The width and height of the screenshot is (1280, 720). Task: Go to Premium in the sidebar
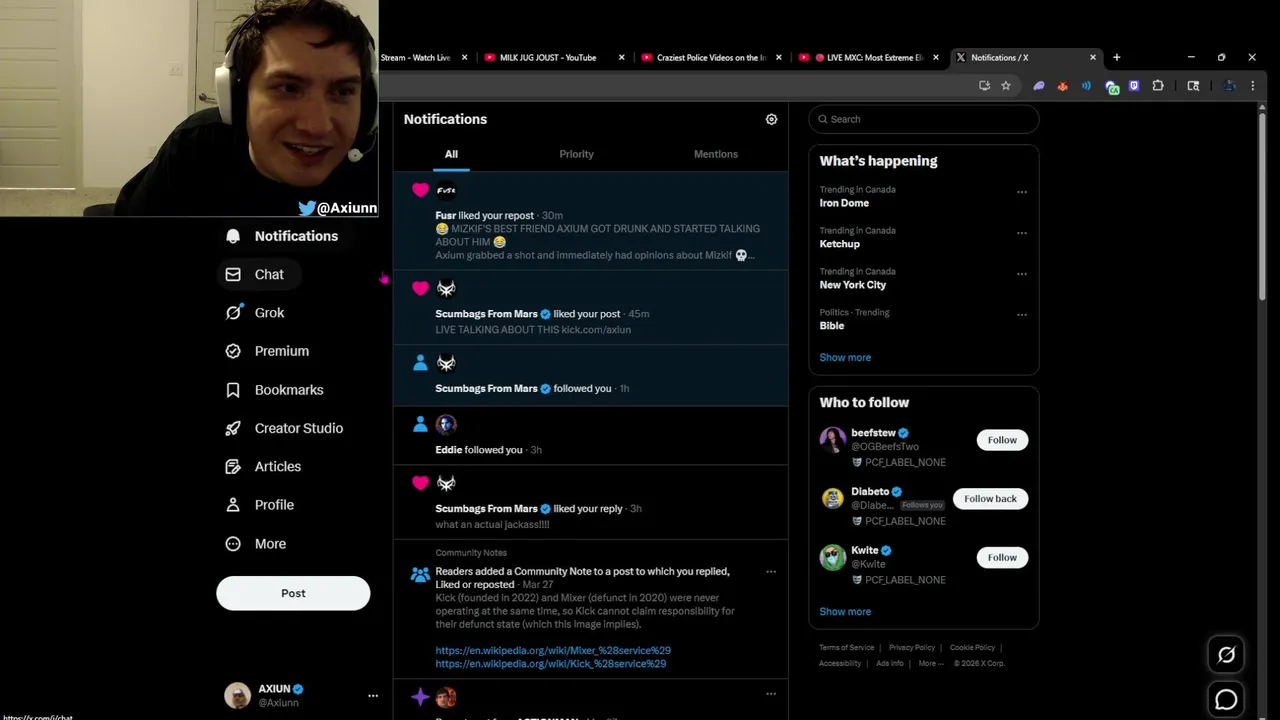(267, 351)
